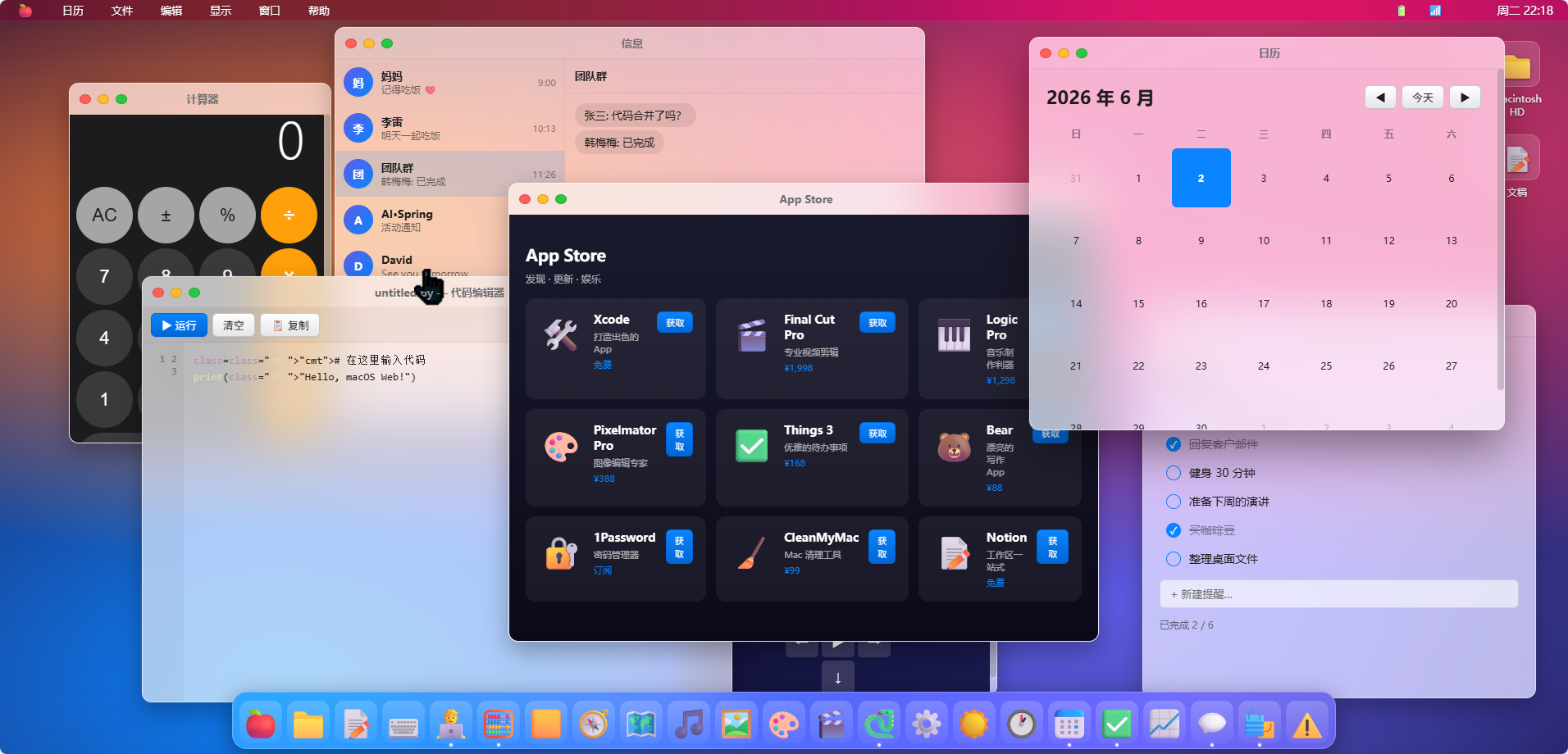
Task: Open the Final Cut Pro clapperboard icon
Action: click(x=751, y=334)
